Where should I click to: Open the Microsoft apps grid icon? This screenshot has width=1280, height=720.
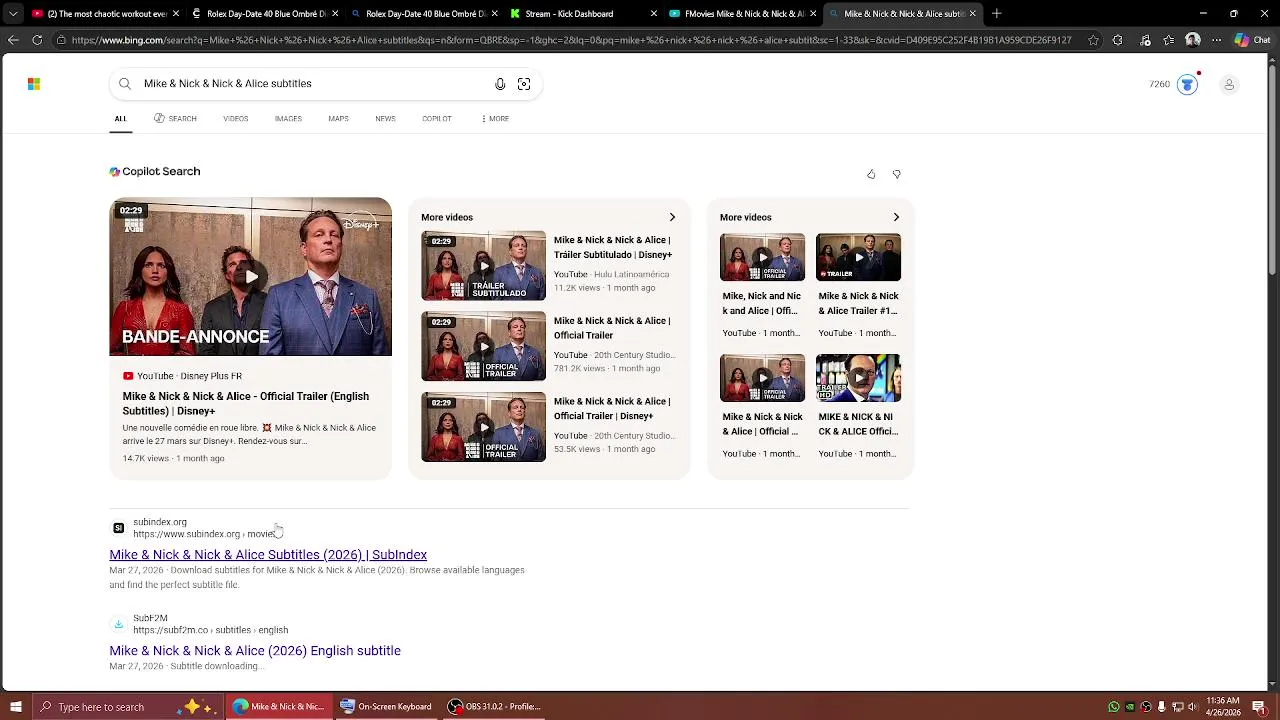(x=34, y=84)
